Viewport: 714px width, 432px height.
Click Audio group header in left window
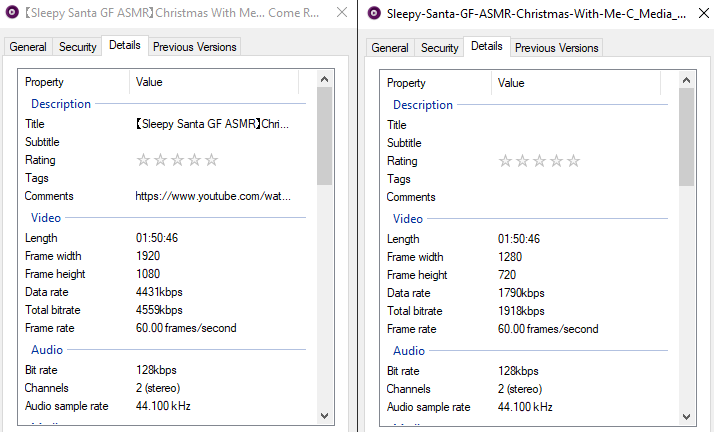(47, 350)
